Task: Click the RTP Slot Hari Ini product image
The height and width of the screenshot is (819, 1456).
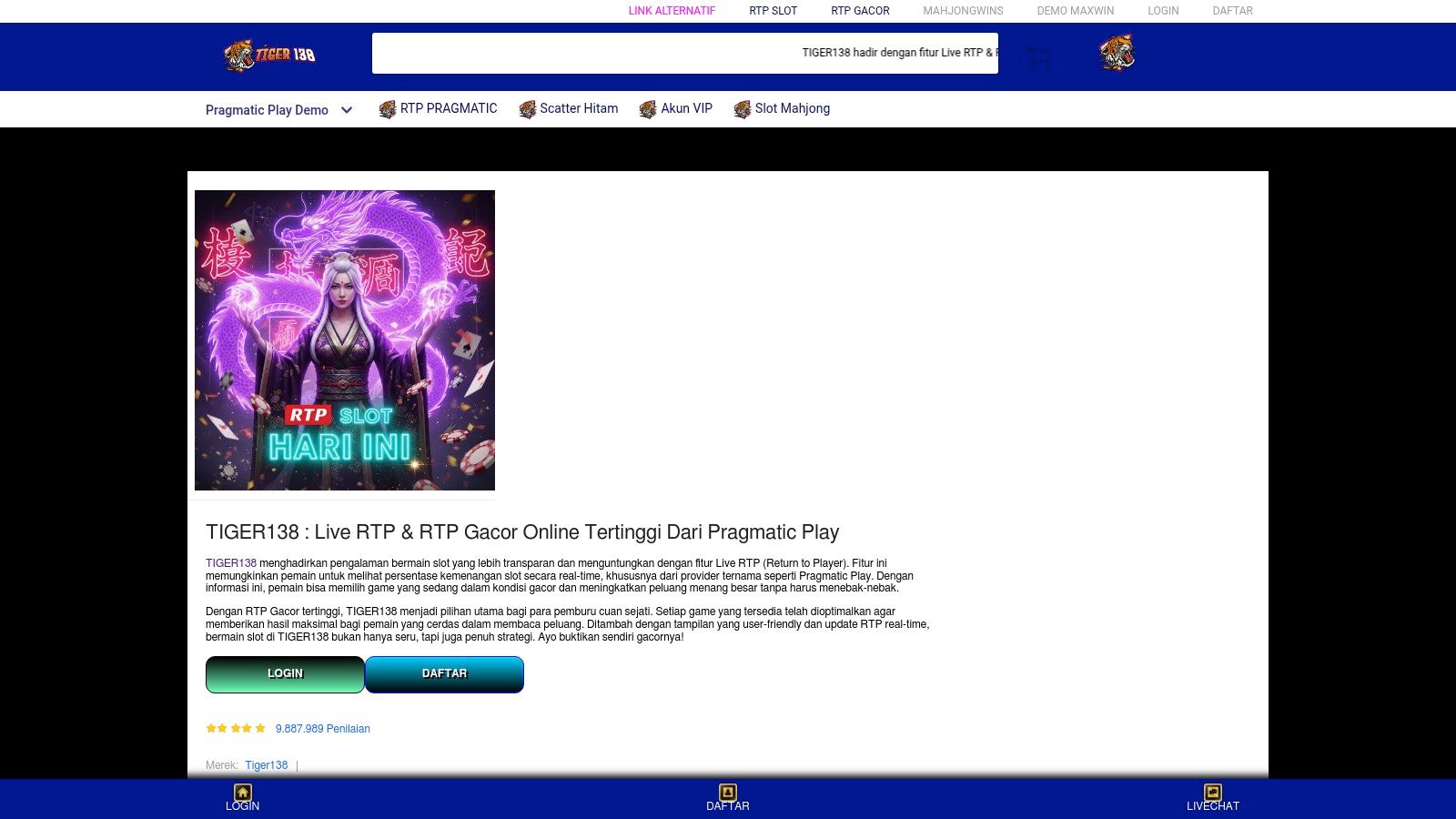Action: click(345, 340)
